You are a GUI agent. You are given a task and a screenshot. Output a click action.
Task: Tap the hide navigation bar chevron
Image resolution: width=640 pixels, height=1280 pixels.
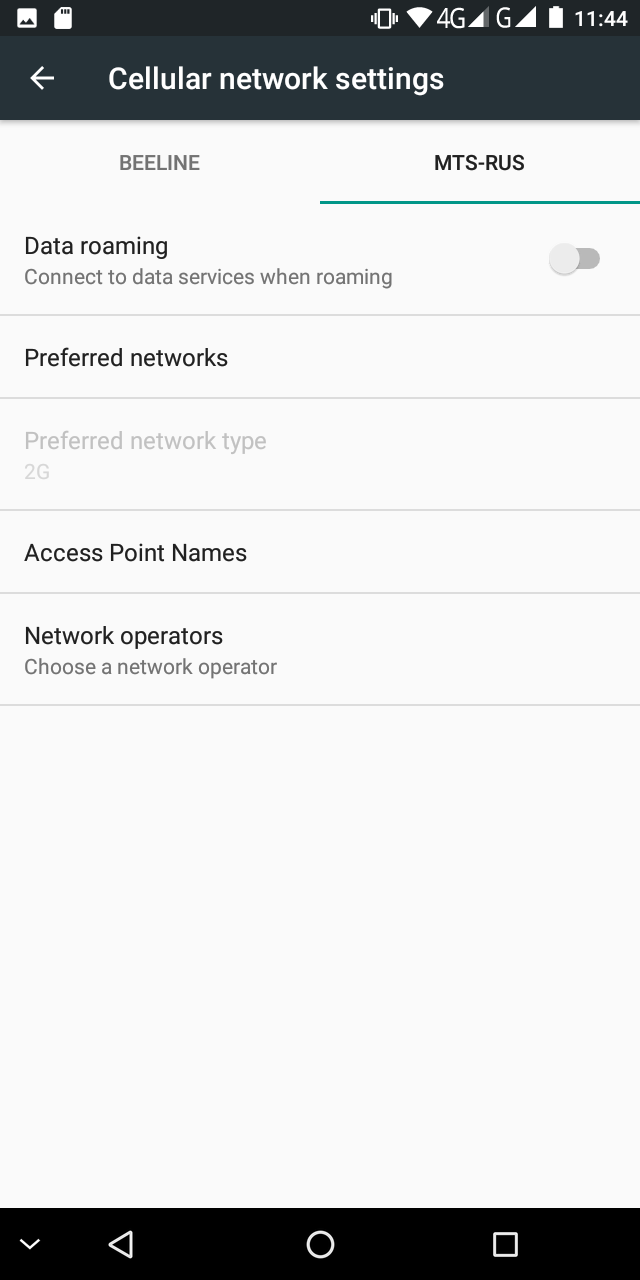(30, 1244)
